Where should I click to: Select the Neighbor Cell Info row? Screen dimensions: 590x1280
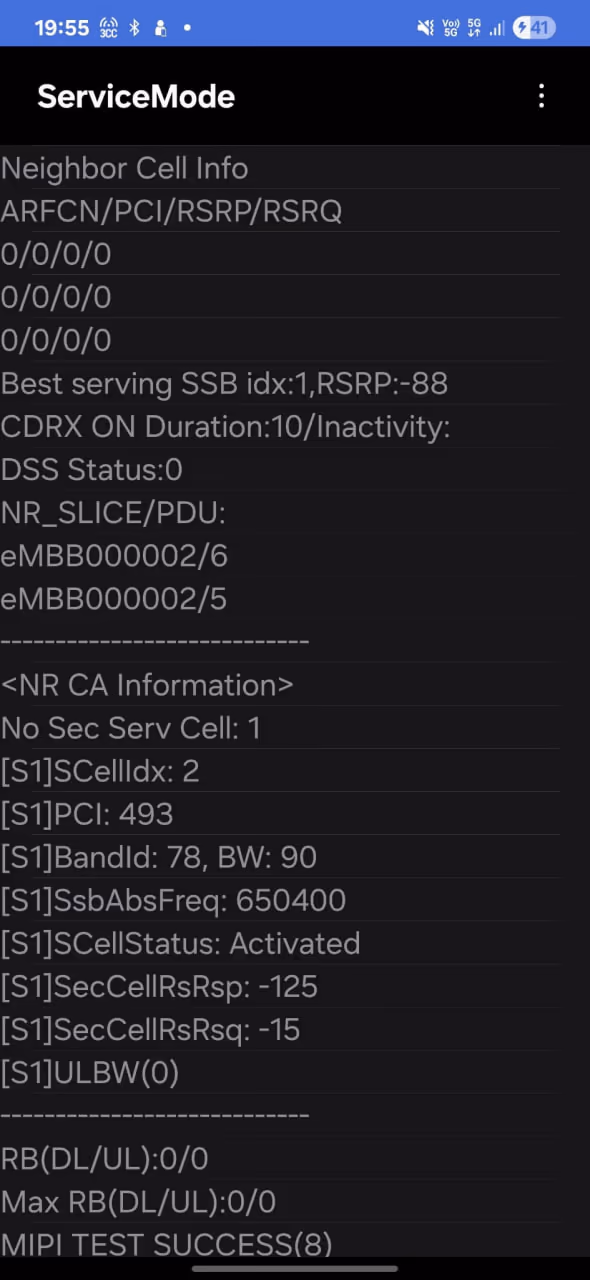280,168
